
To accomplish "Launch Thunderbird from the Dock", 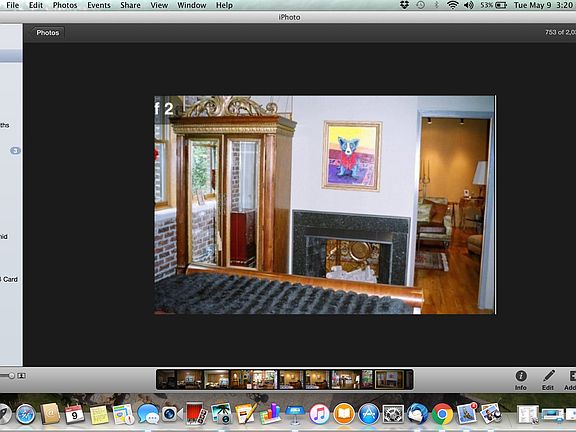I will tap(418, 414).
